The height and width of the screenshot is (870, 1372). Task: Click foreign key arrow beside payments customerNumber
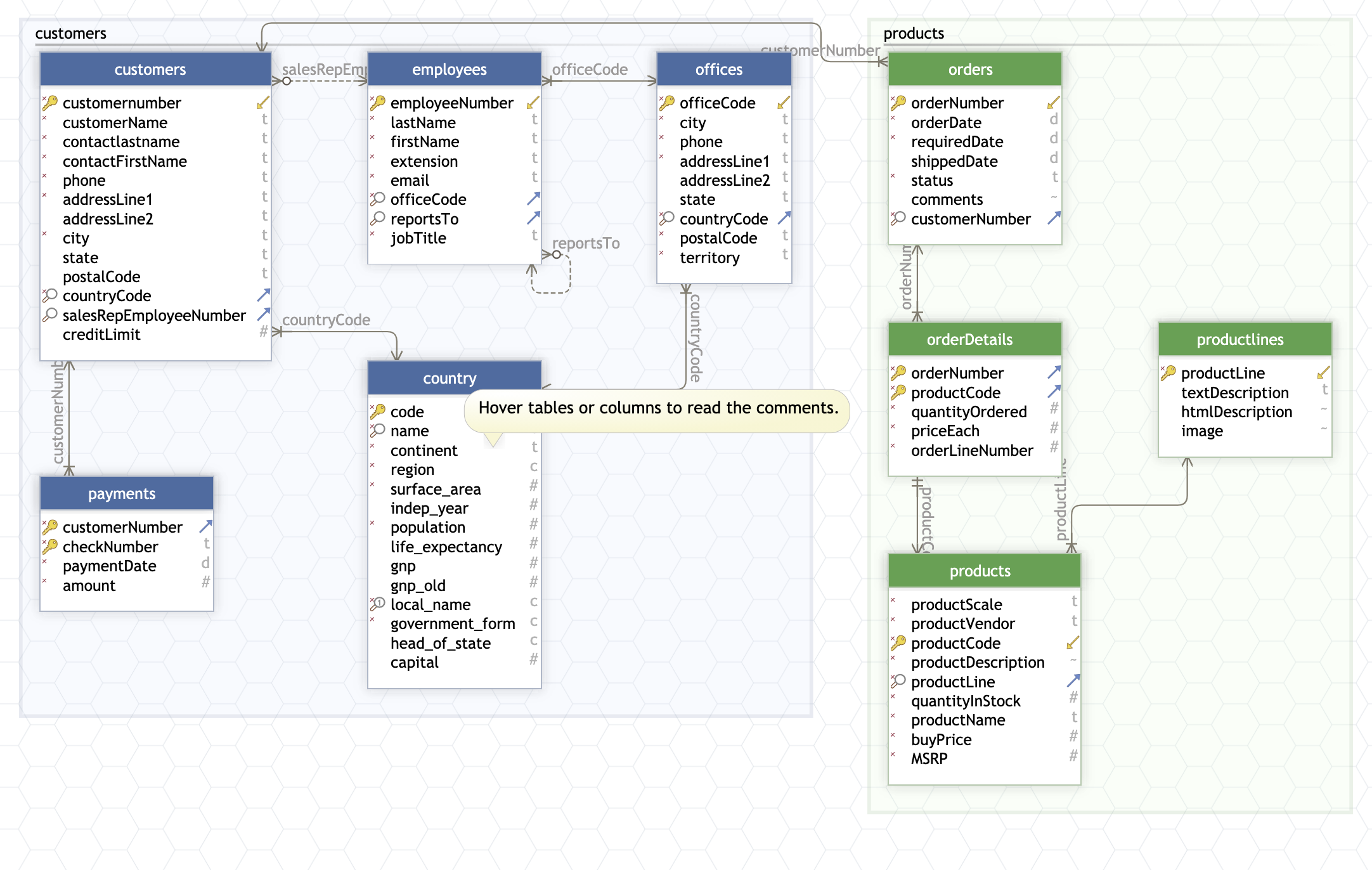(205, 527)
